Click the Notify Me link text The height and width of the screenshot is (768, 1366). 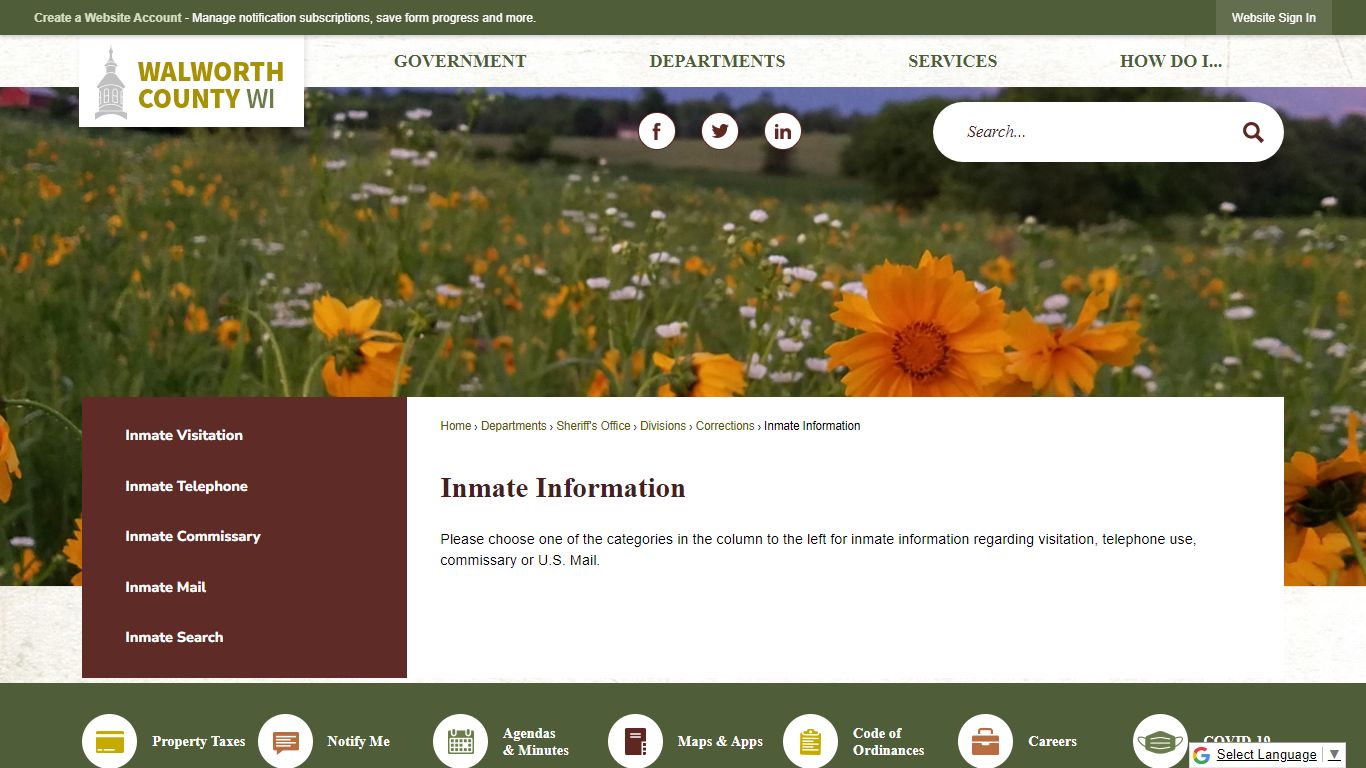pyautogui.click(x=358, y=742)
